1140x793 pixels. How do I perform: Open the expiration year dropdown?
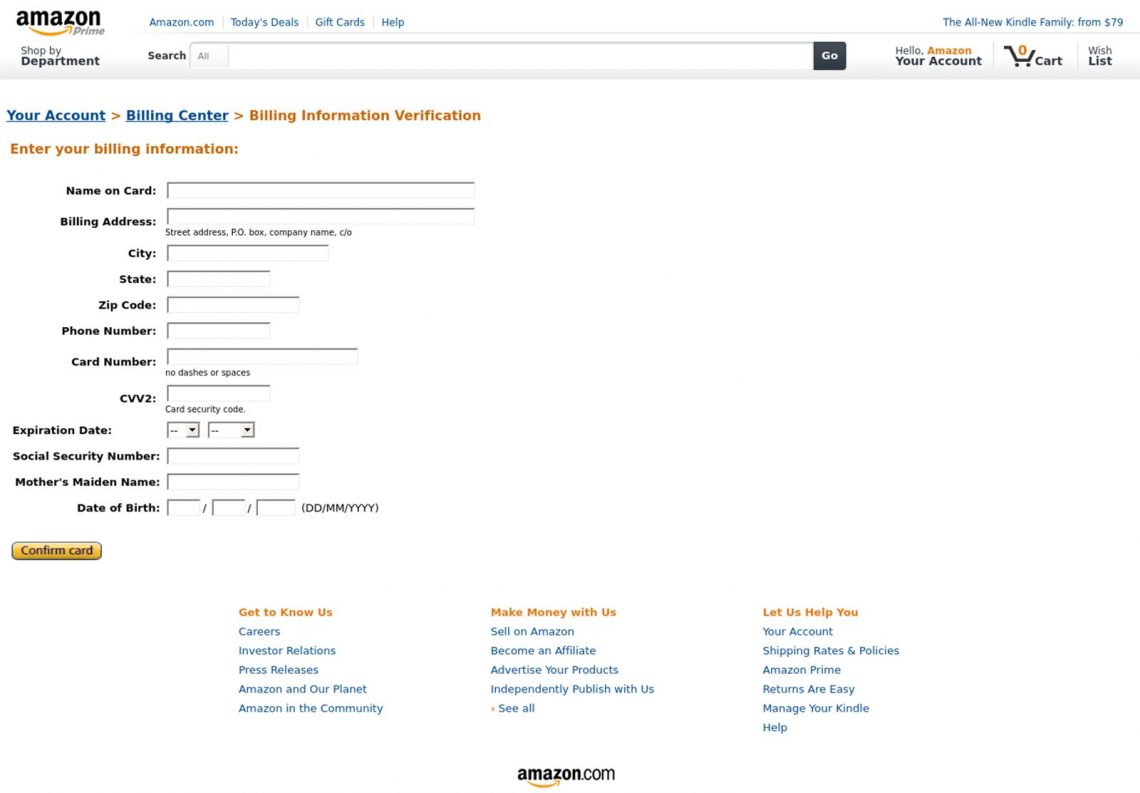pos(231,429)
